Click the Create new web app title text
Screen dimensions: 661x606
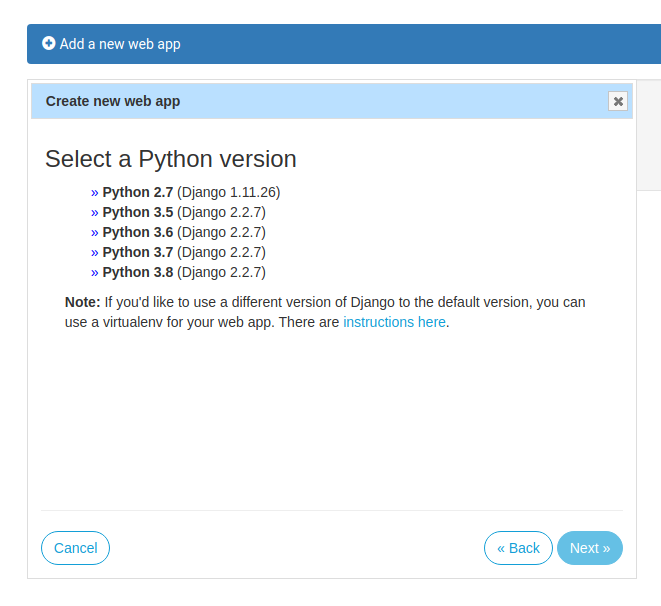coord(113,101)
